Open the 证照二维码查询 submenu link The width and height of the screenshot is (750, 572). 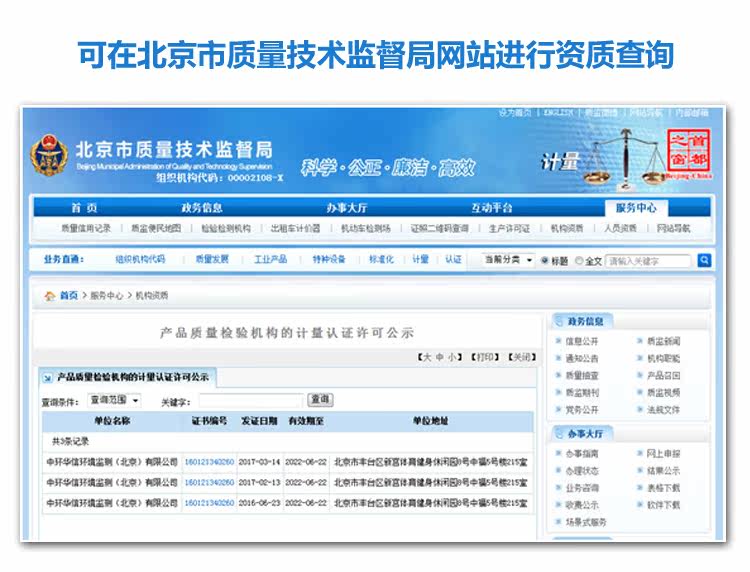[x=440, y=228]
